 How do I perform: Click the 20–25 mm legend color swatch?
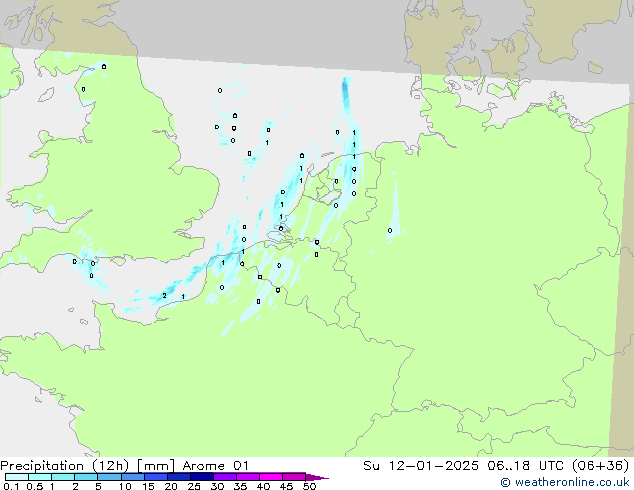pos(178,477)
